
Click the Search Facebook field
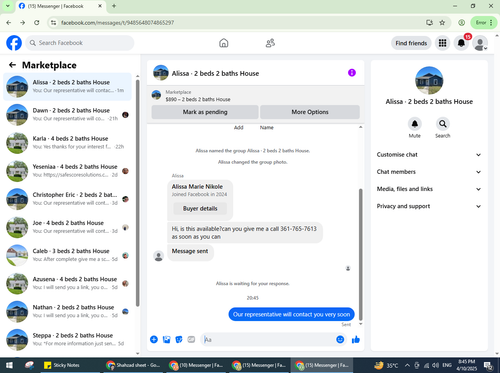[80, 43]
